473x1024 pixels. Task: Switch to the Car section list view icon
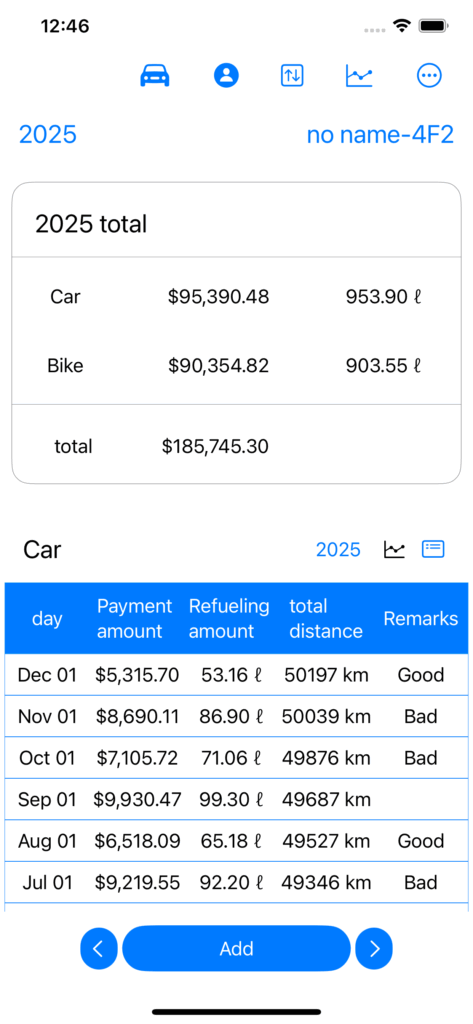tap(433, 549)
